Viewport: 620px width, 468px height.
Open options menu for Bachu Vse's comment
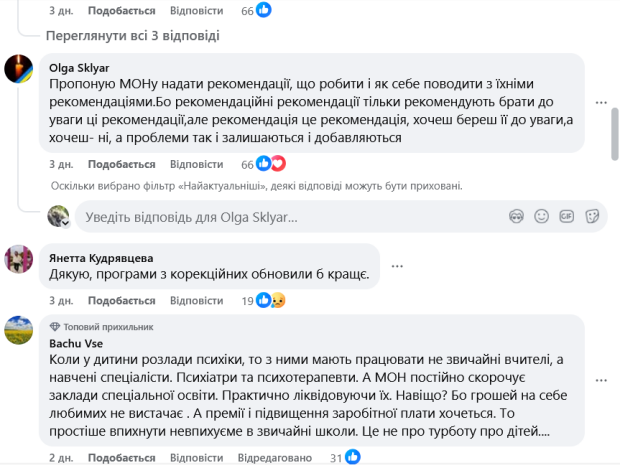pos(602,382)
